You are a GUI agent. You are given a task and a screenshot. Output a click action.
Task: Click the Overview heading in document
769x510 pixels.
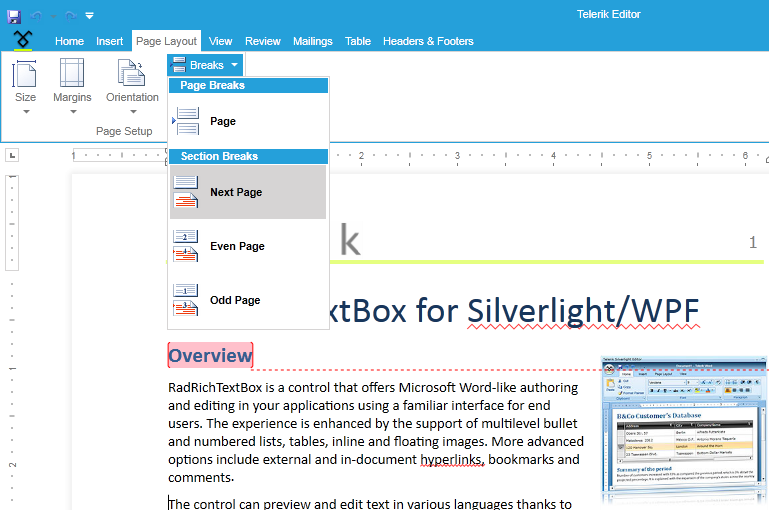coord(210,355)
